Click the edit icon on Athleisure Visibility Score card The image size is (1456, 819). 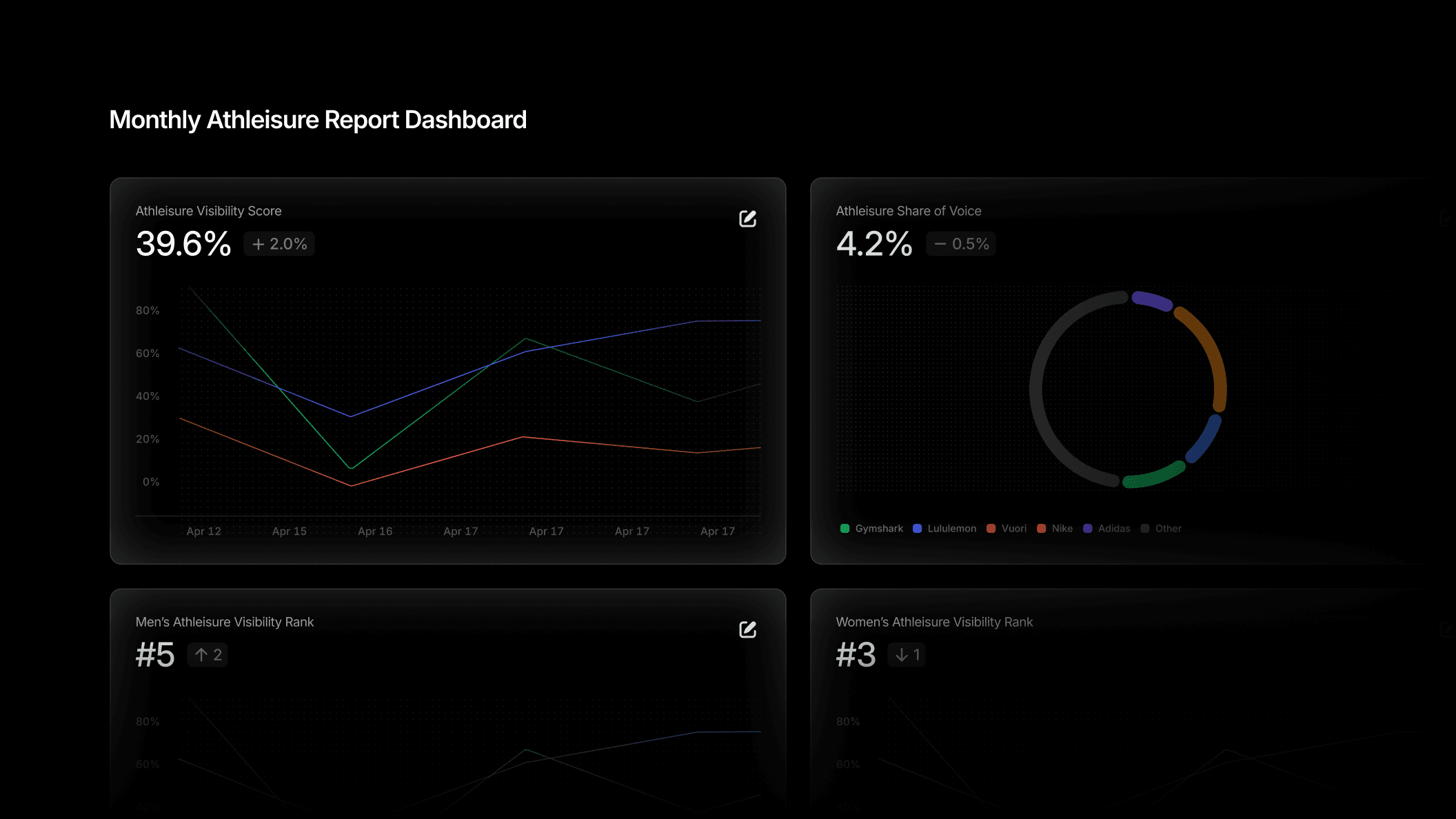(748, 219)
